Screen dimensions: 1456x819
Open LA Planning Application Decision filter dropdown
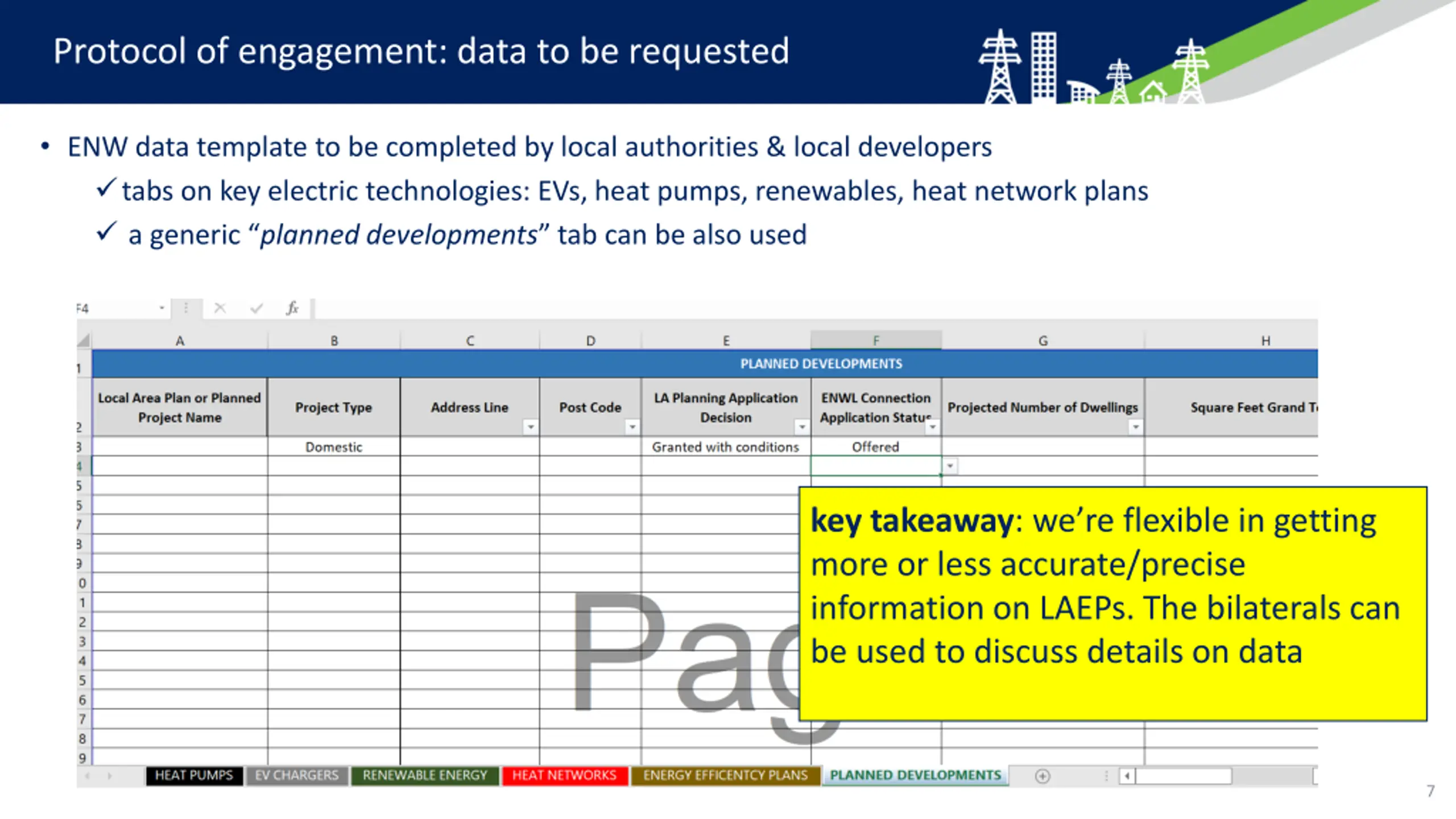click(802, 427)
